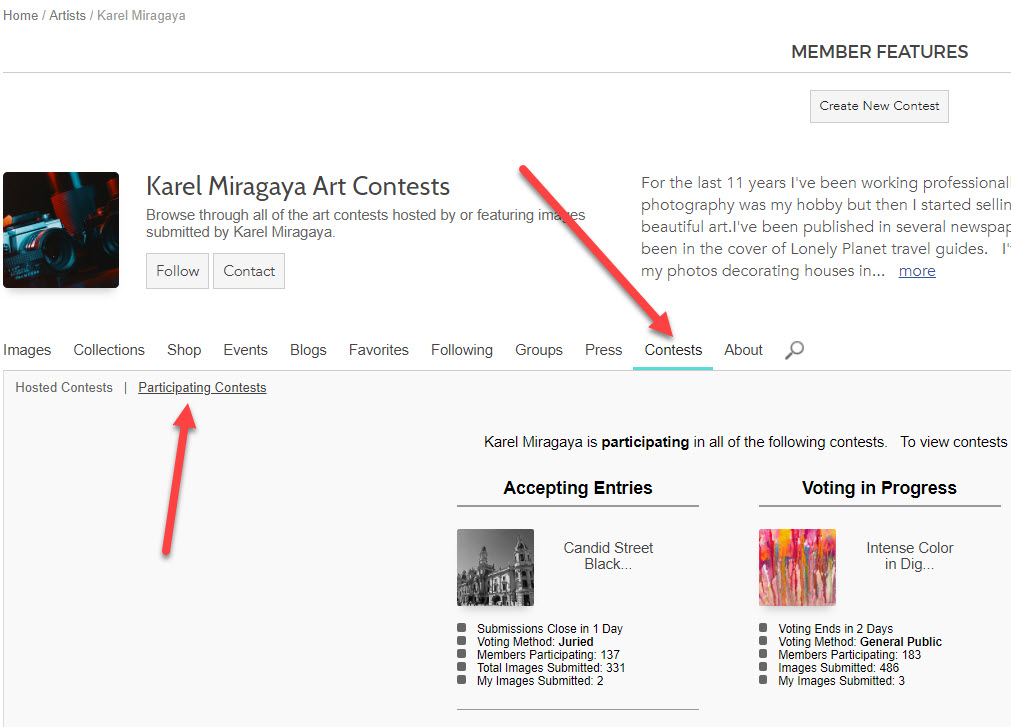Viewport: 1011px width, 727px height.
Task: Open the Intense Color contest thumbnail
Action: point(797,567)
